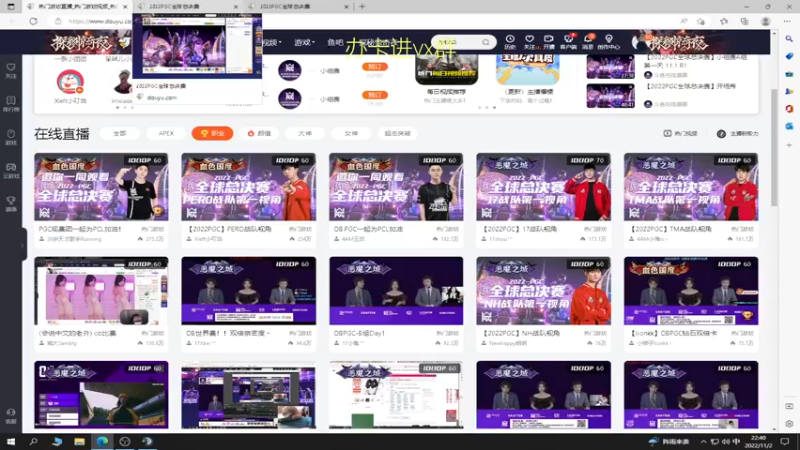Image resolution: width=800 pixels, height=450 pixels.
Task: Select the 全部 filter tab
Action: coord(120,133)
